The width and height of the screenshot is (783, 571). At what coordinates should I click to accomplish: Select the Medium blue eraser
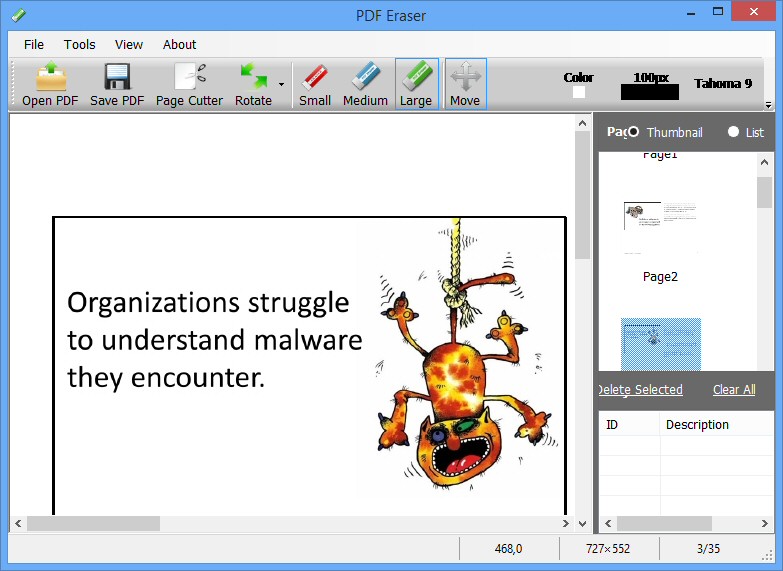click(365, 84)
